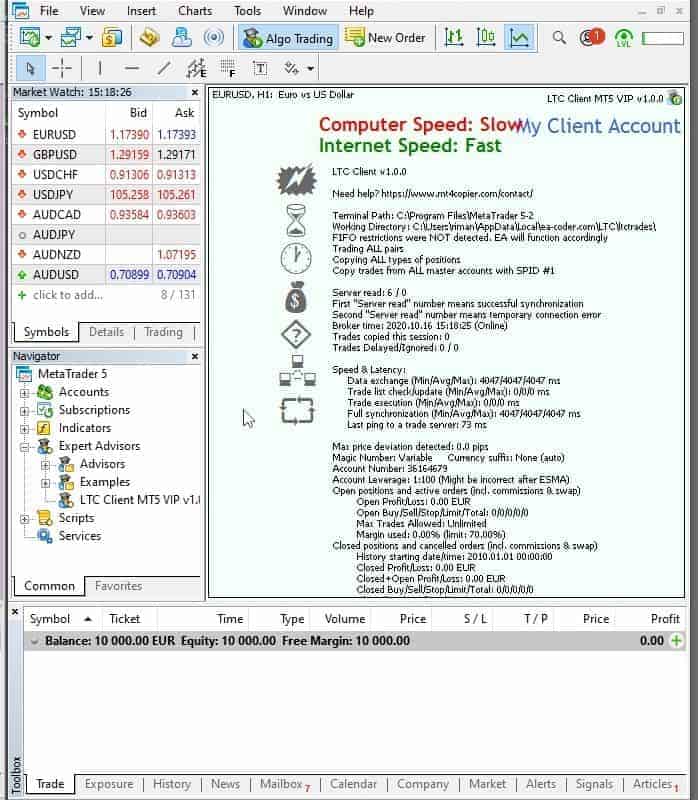
Task: Open the File menu
Action: 49,11
